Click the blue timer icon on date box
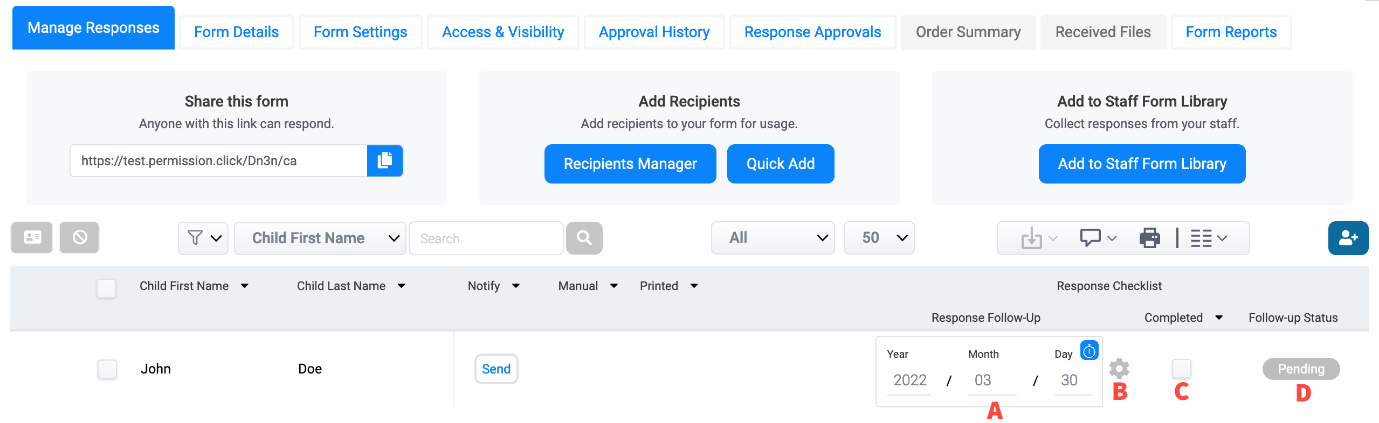 1090,351
